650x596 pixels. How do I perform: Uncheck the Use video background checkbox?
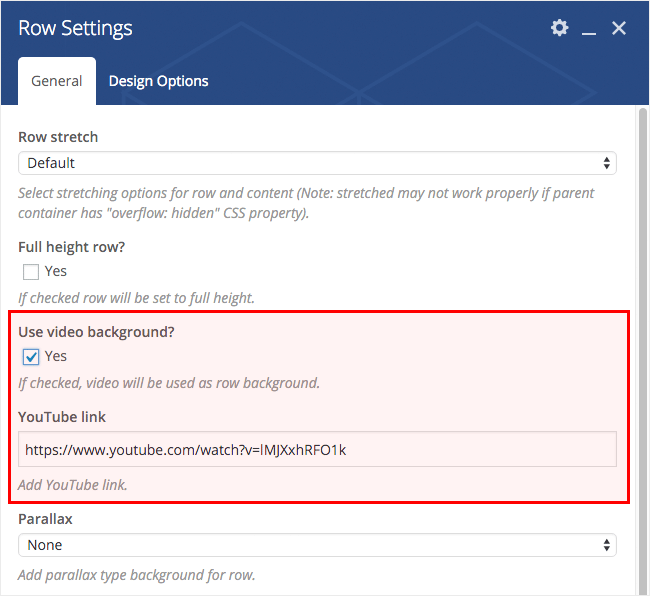tap(31, 356)
